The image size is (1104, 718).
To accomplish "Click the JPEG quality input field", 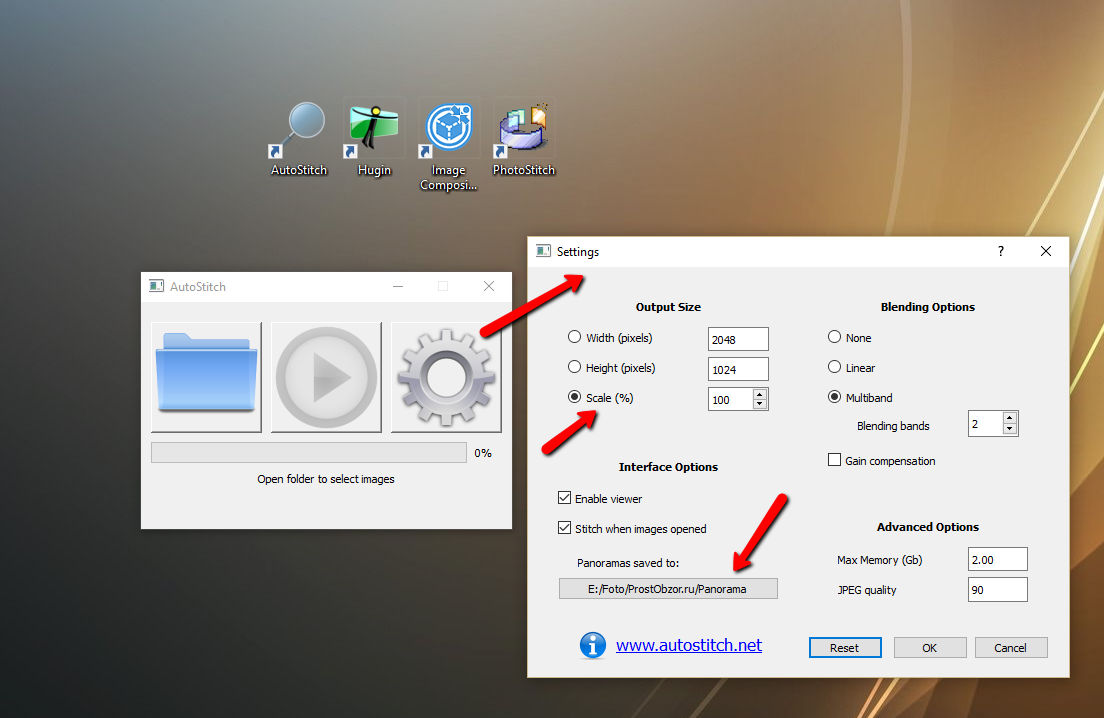I will (997, 590).
